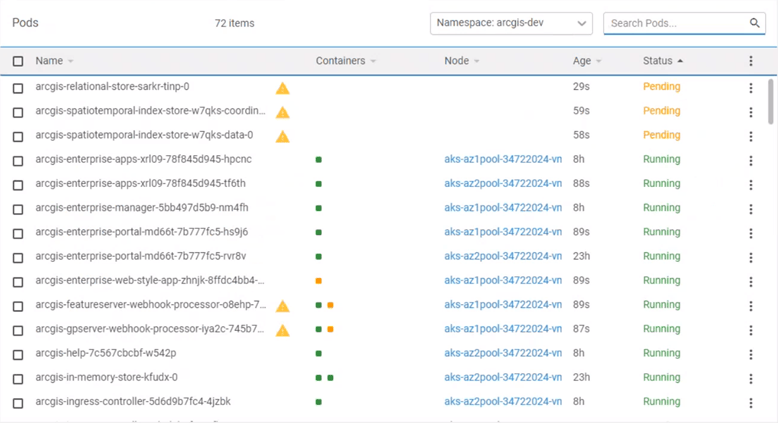
Task: Open three-dot menu for arcgis-ingress-controller pod
Action: point(751,403)
